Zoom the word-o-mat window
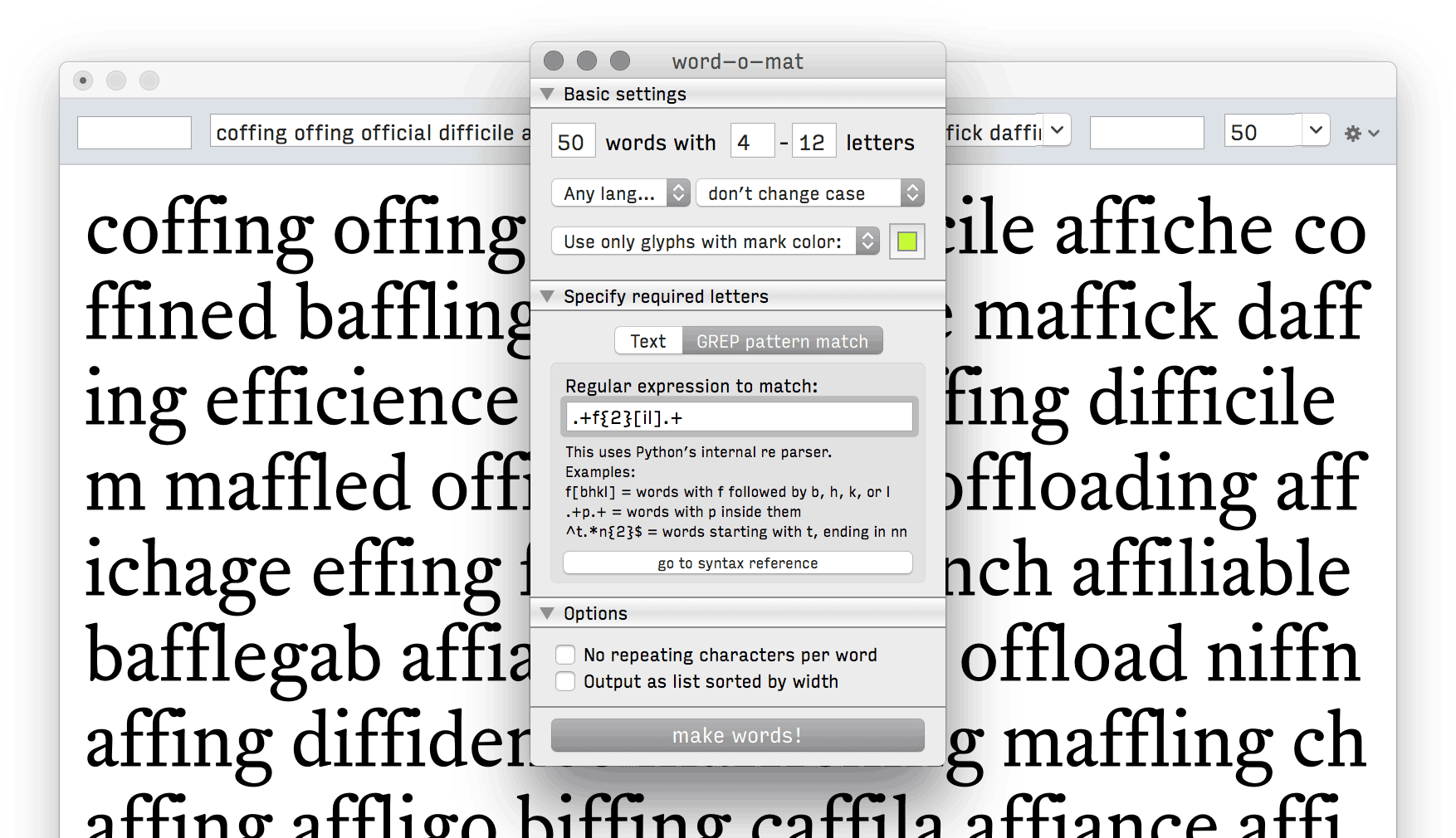 coord(620,61)
